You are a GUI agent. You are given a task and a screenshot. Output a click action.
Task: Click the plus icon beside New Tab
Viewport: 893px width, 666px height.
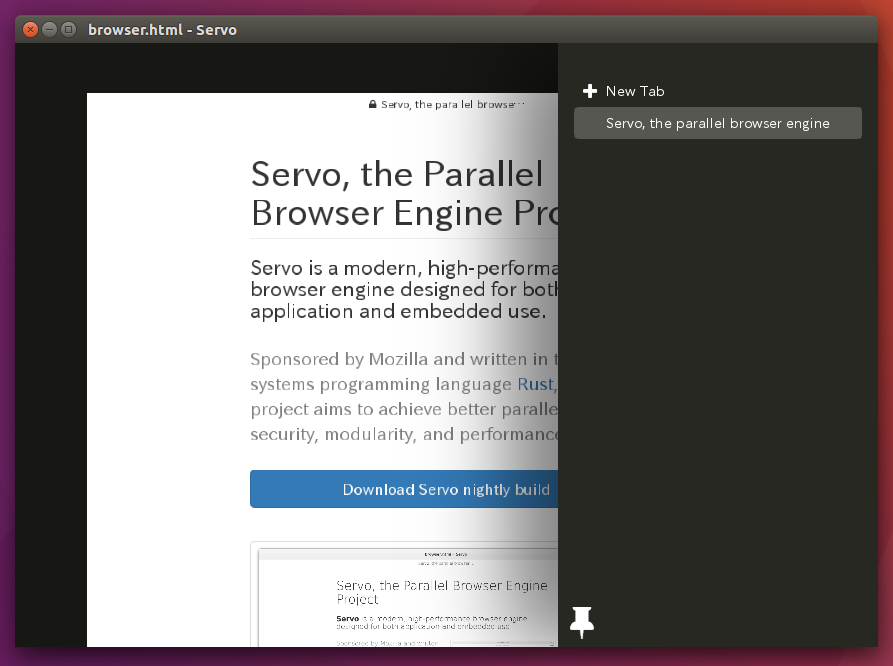(x=590, y=91)
